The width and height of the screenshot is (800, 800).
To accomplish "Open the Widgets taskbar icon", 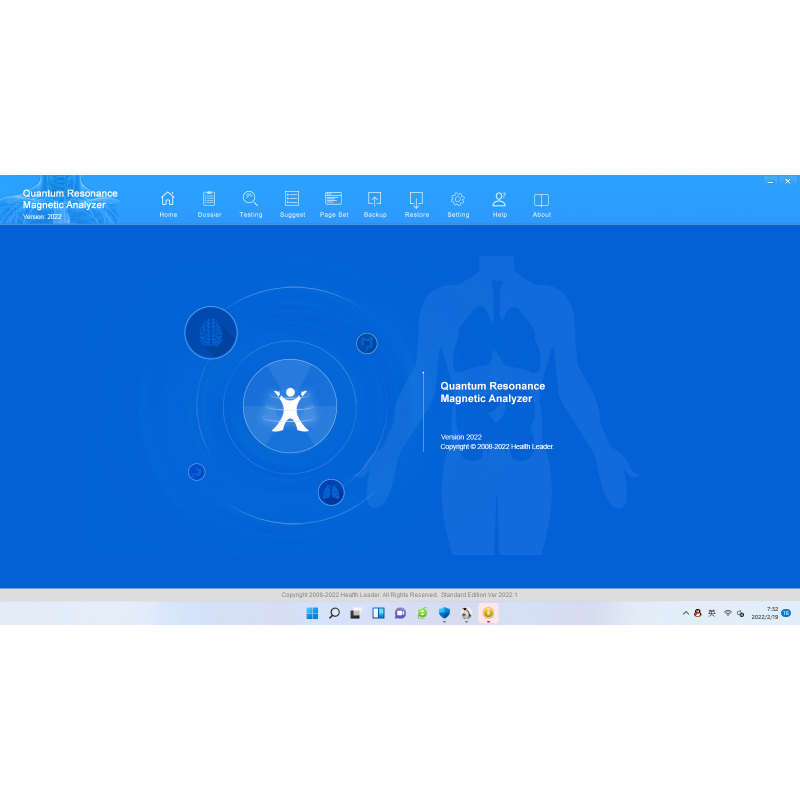I will click(378, 613).
